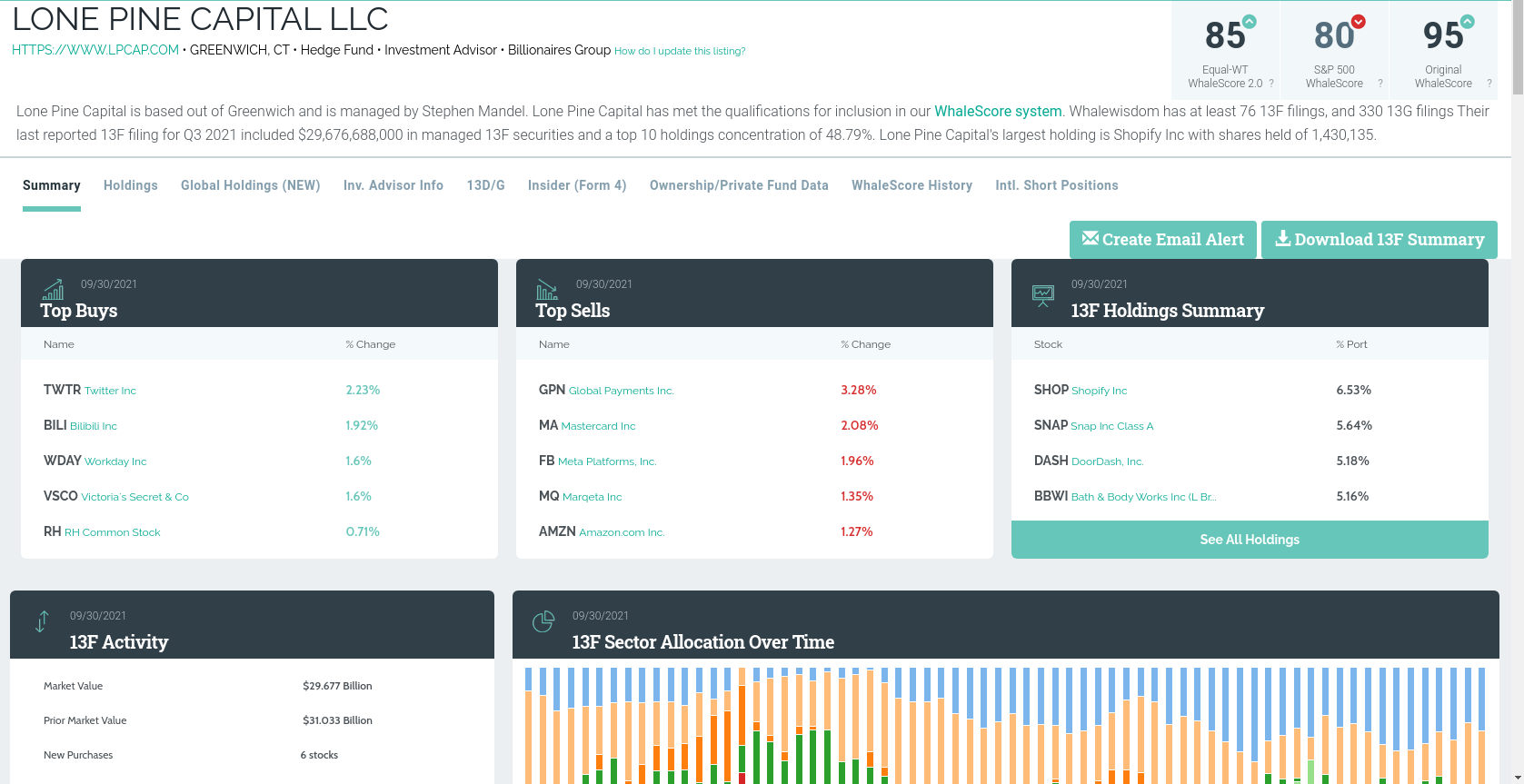Click the % Change header in Top Buys
Image resolution: width=1524 pixels, height=784 pixels.
click(x=371, y=344)
